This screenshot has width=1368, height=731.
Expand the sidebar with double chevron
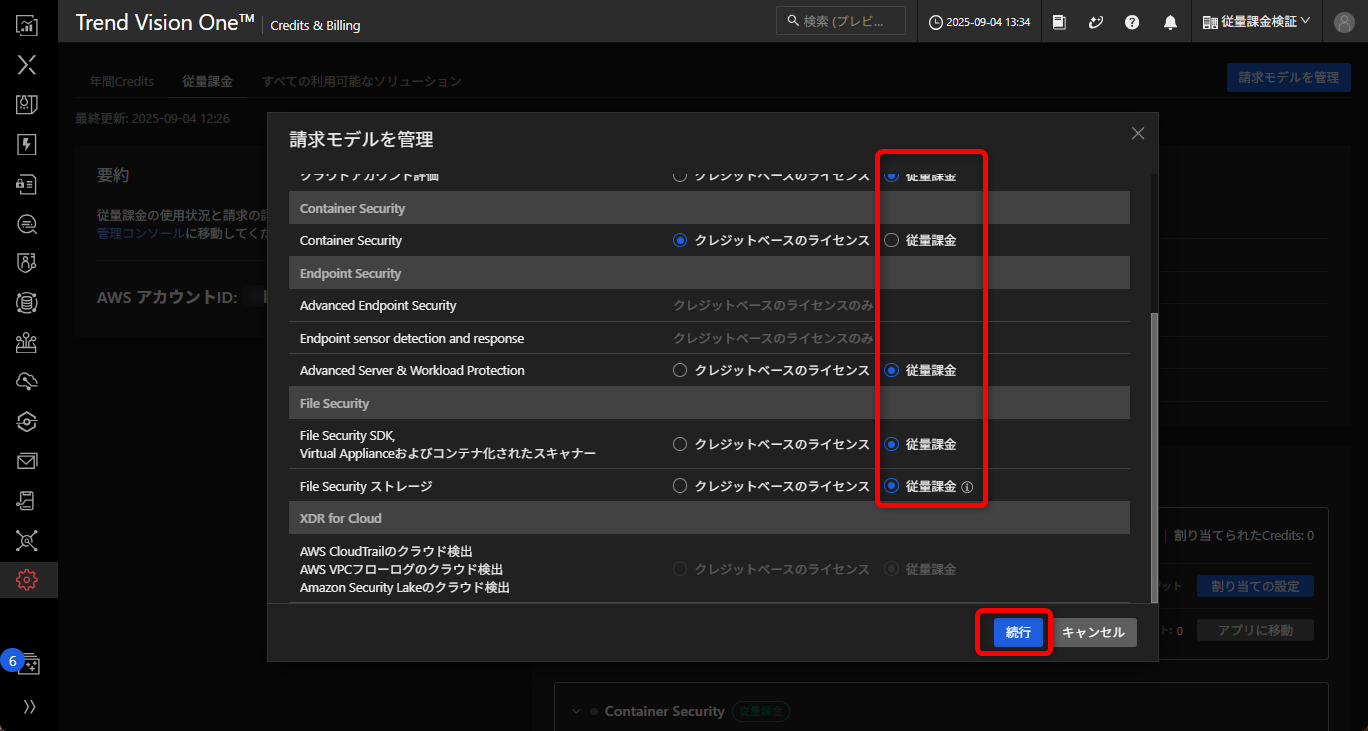coord(29,706)
